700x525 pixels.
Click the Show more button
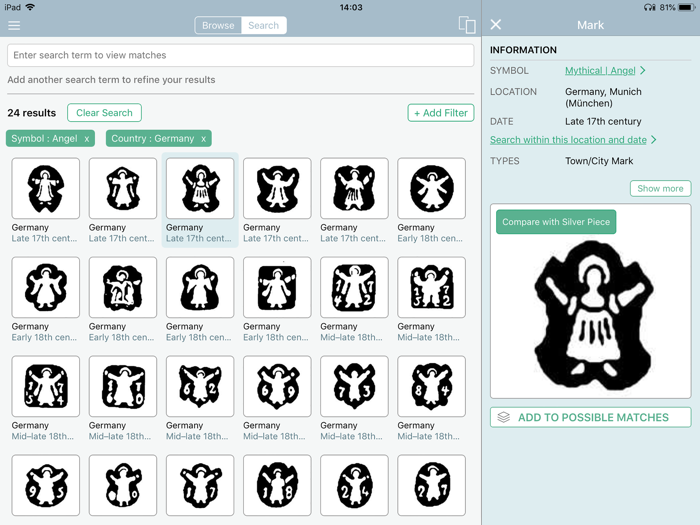[x=660, y=188]
